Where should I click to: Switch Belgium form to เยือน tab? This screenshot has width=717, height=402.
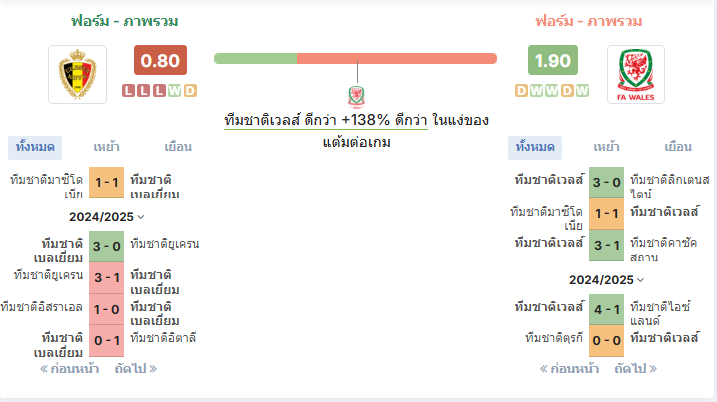(178, 147)
